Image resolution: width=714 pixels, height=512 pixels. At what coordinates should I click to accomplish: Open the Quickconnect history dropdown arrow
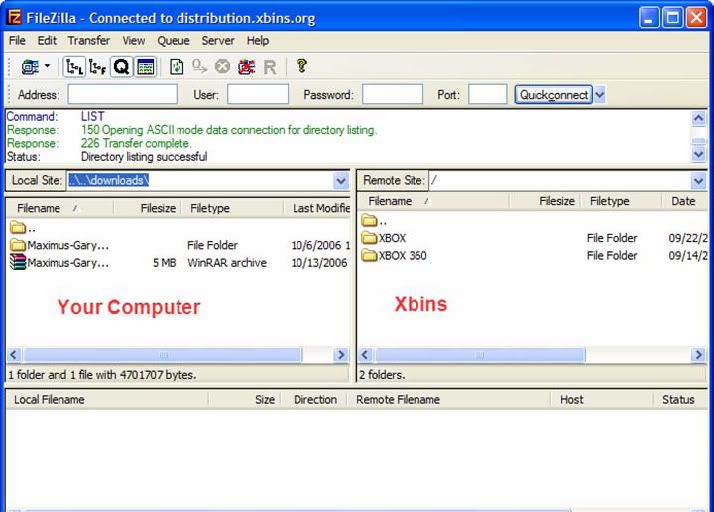pyautogui.click(x=600, y=95)
